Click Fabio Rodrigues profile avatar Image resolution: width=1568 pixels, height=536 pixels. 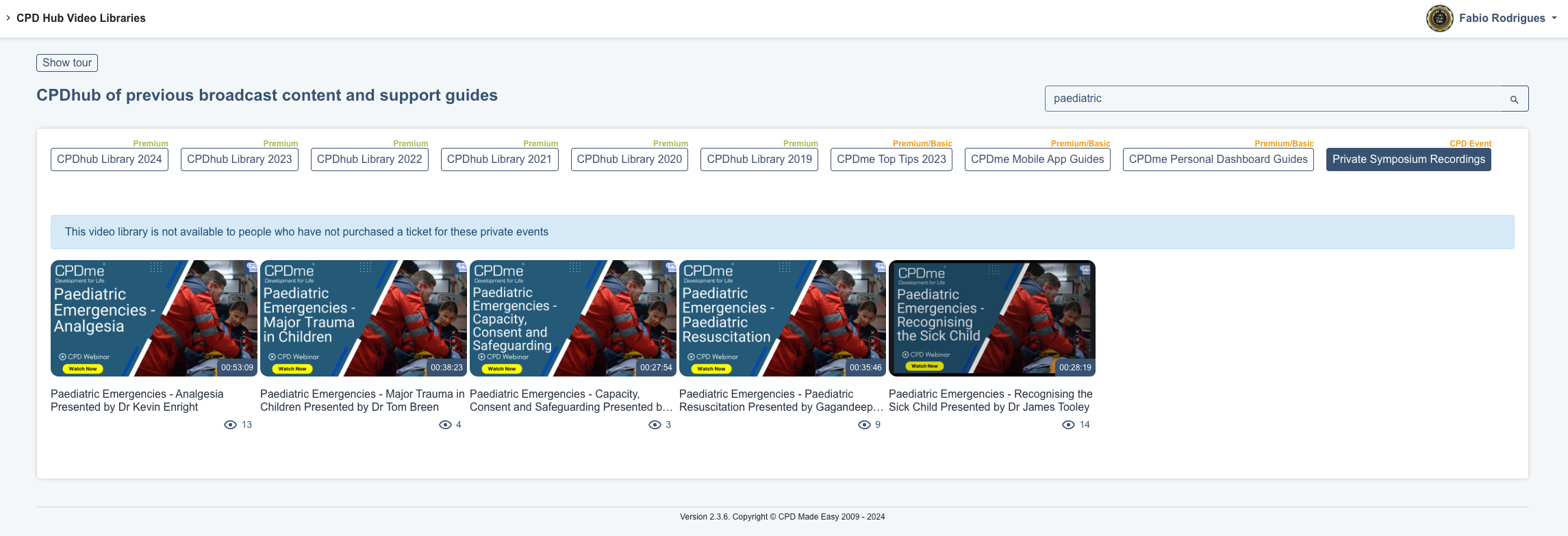coord(1440,18)
